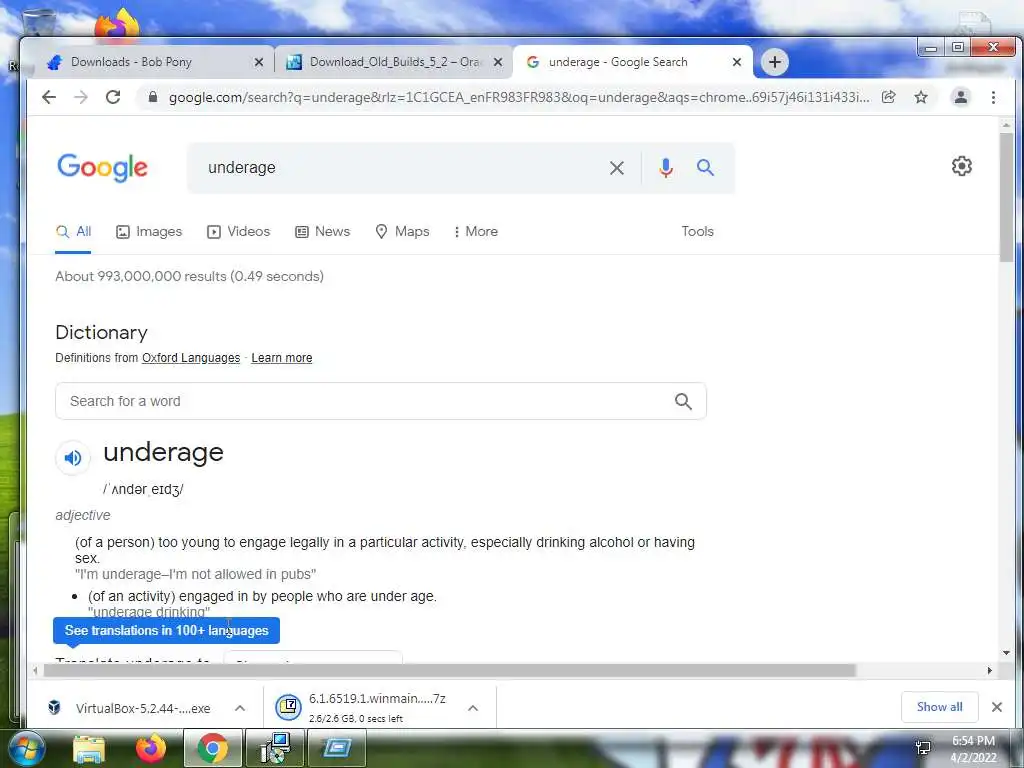The width and height of the screenshot is (1024, 768).
Task: Open VirtualBox-5.2.44 exe download
Action: click(x=142, y=709)
